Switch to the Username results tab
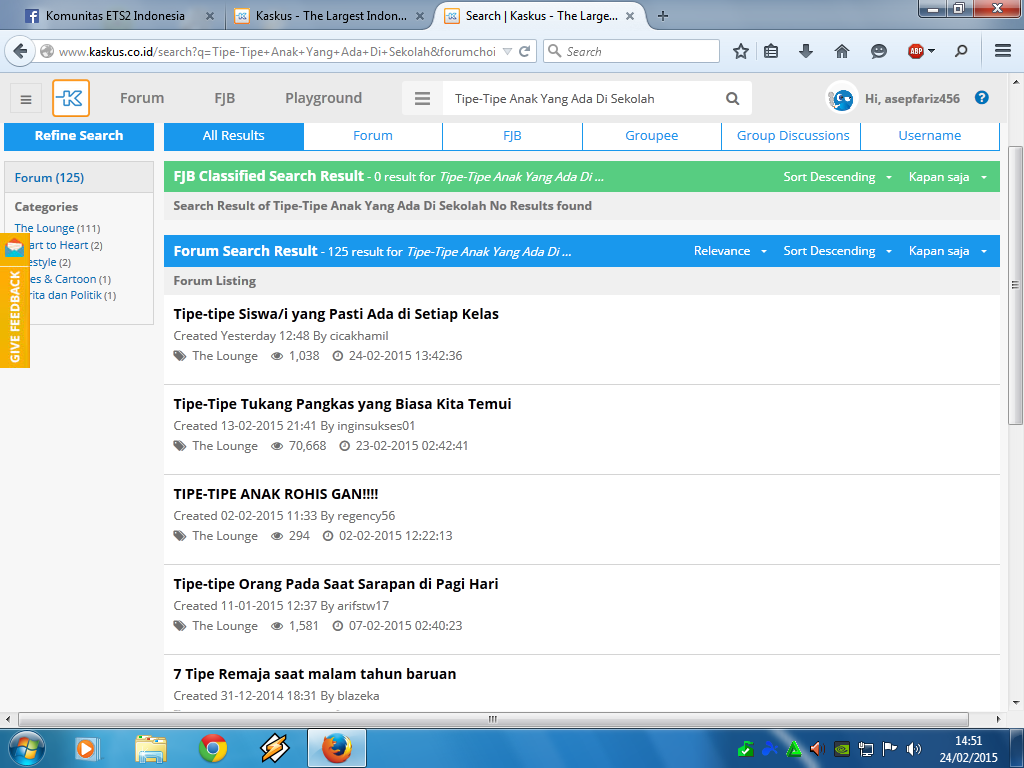Viewport: 1024px width, 768px height. pos(930,136)
